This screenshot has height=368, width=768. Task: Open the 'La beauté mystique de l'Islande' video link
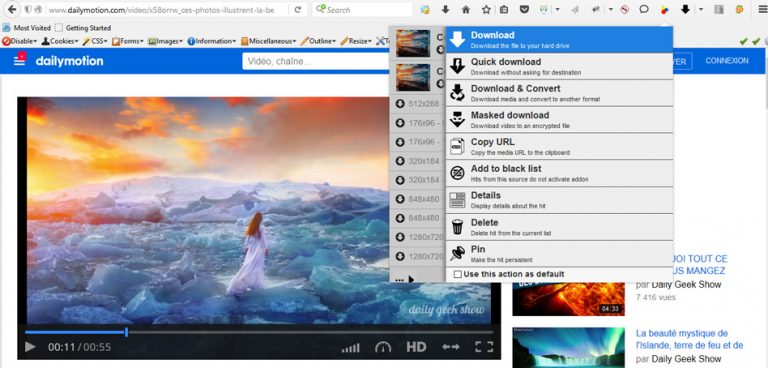pyautogui.click(x=689, y=339)
